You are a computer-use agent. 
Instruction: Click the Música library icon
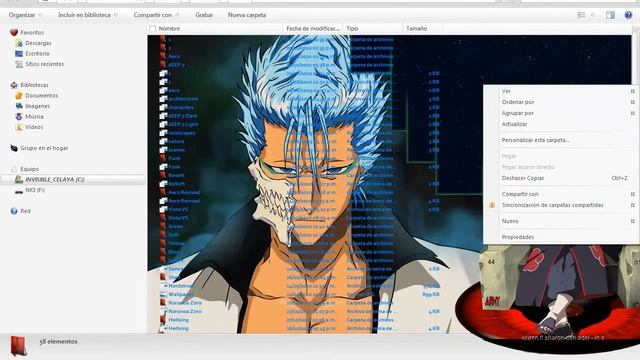19,117
